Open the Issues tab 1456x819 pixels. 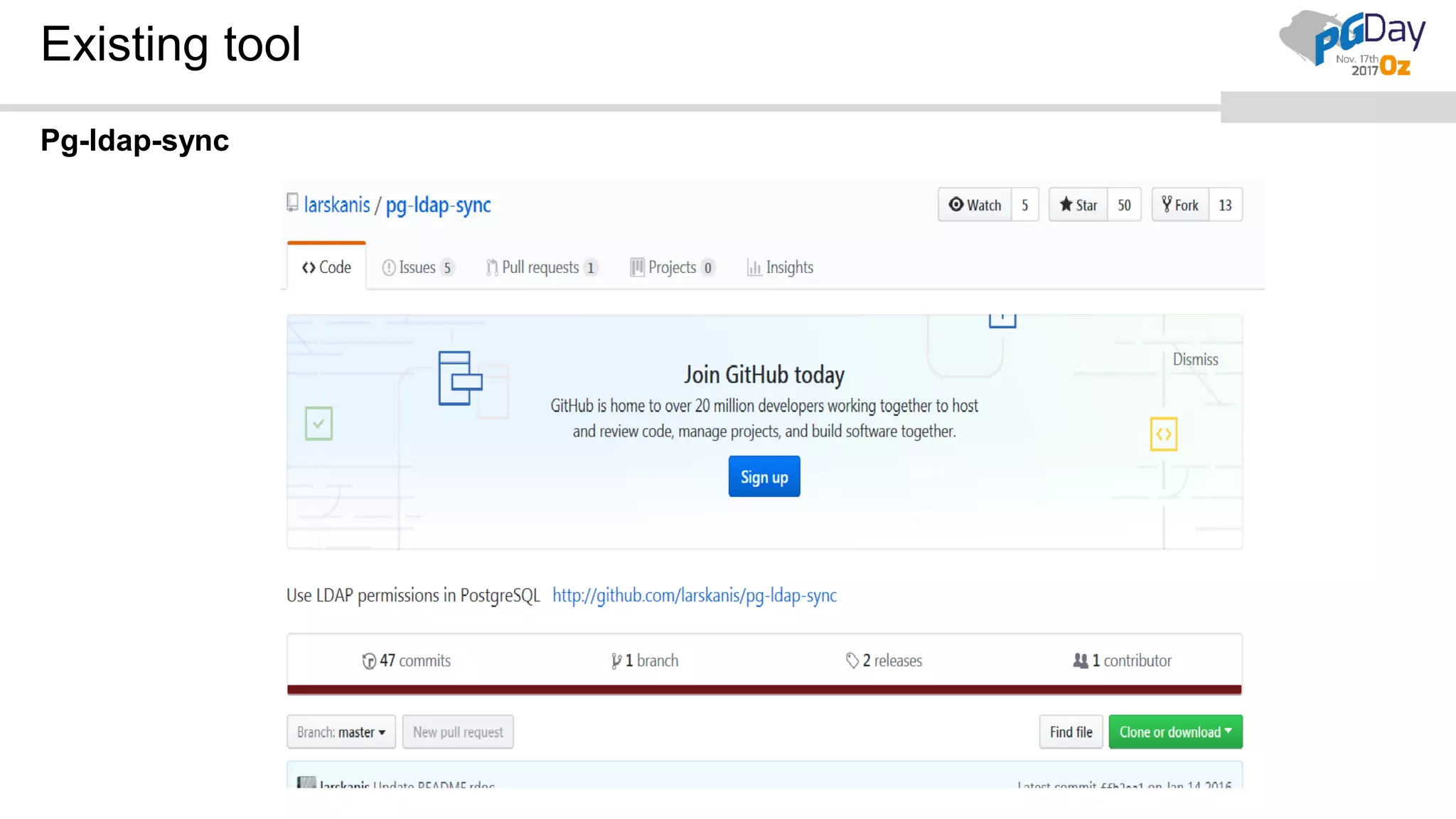point(417,267)
